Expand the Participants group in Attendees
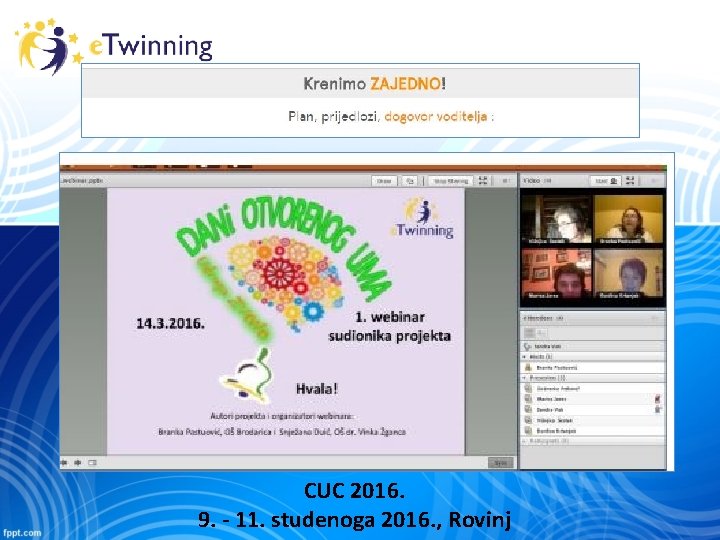The width and height of the screenshot is (720, 540). (525, 441)
